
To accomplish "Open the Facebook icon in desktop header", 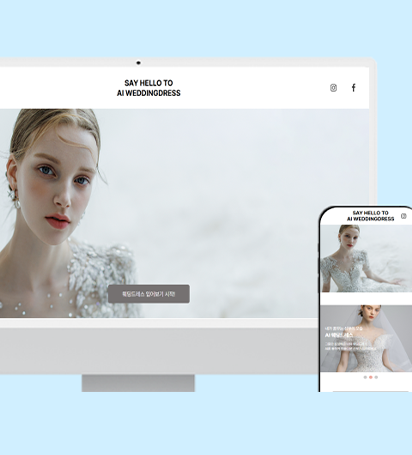I will [353, 88].
